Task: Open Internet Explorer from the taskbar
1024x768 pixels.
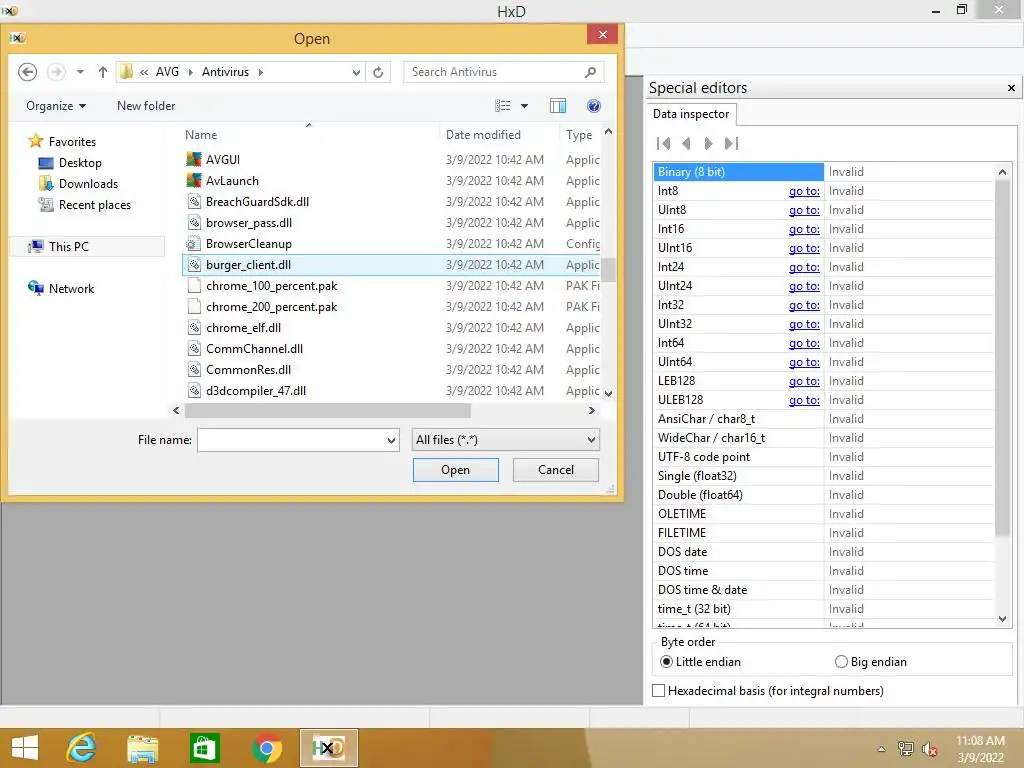Action: (x=82, y=748)
